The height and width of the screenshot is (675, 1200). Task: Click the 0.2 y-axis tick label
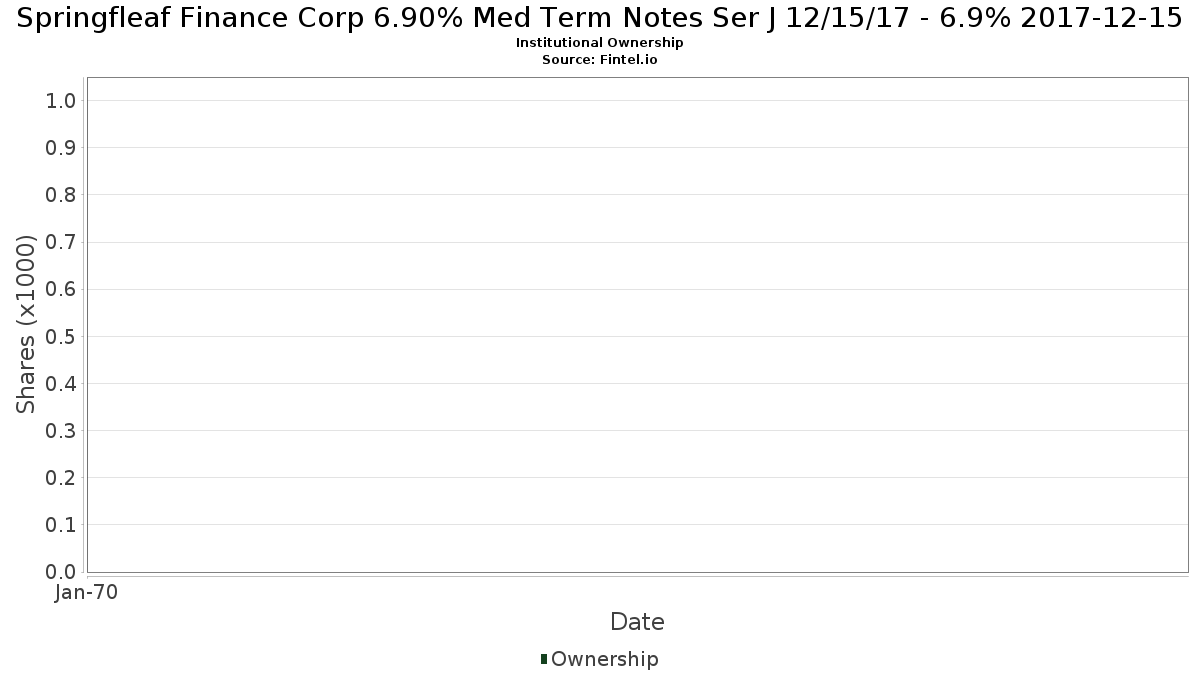point(61,478)
